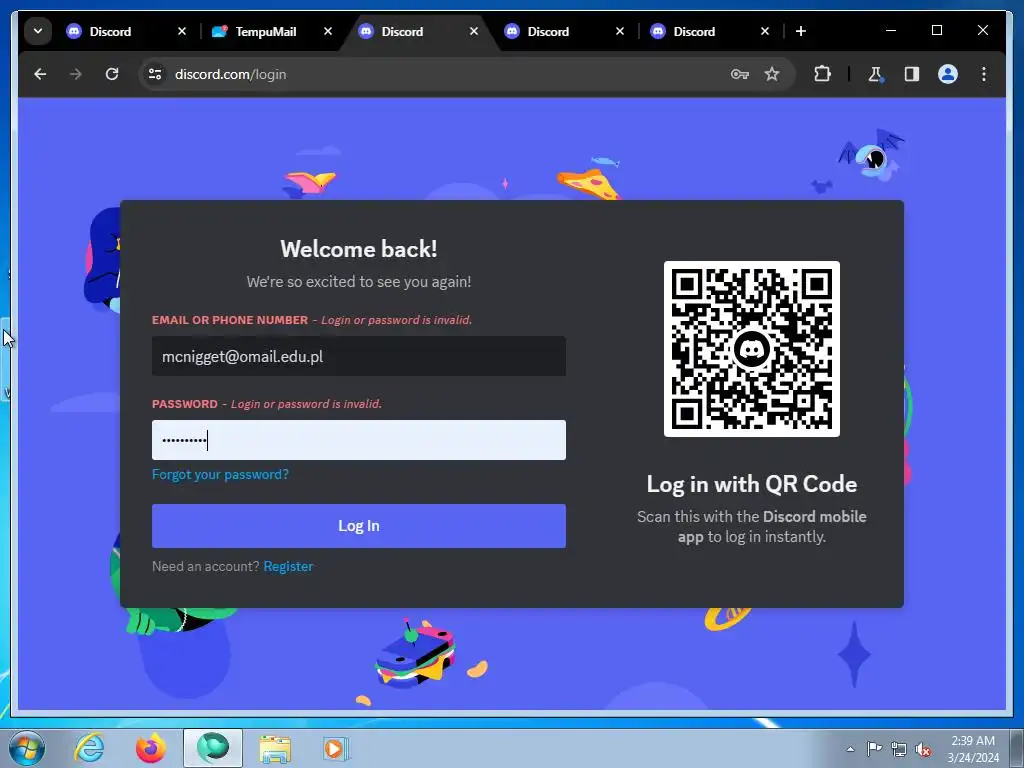Image resolution: width=1024 pixels, height=768 pixels.
Task: Follow the Forgot your password link
Action: coord(220,474)
